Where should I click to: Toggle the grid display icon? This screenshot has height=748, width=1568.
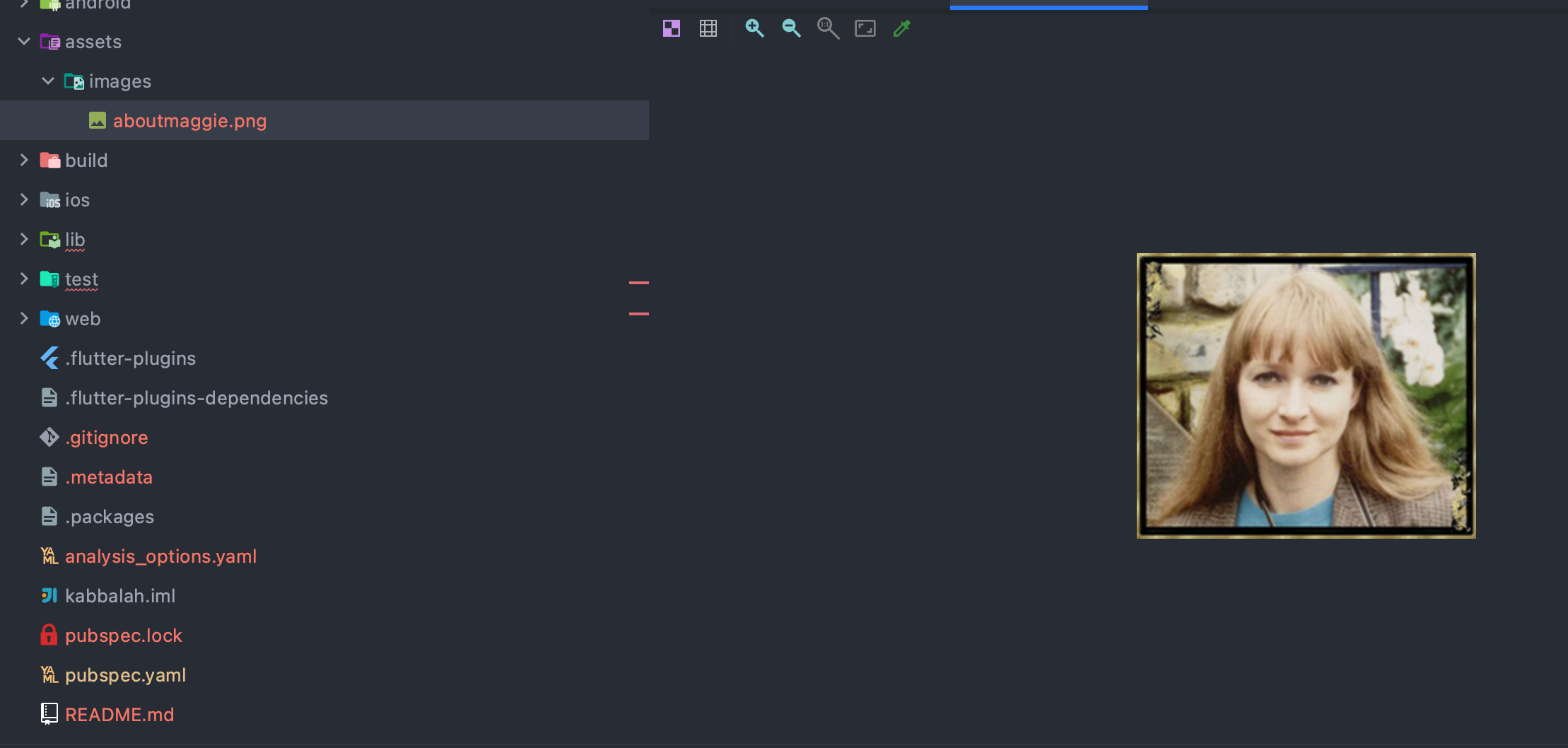[x=708, y=28]
